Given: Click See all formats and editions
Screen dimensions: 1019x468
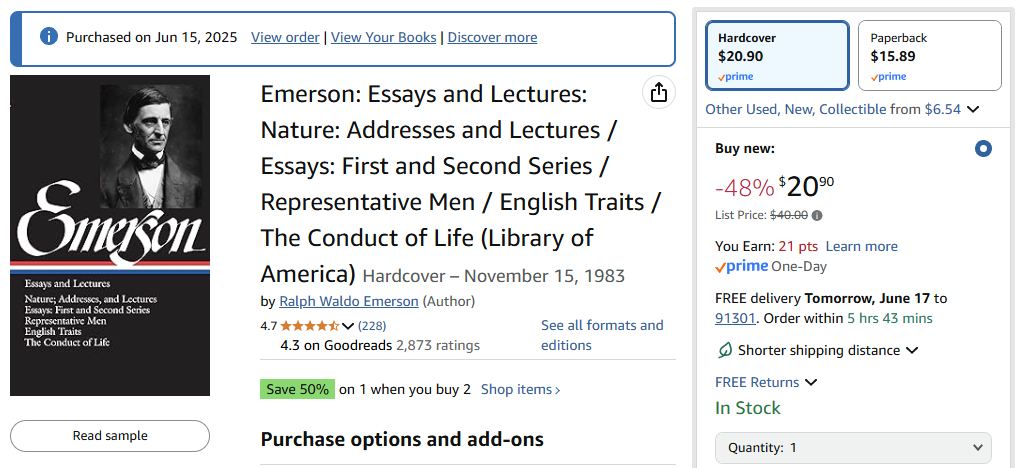Looking at the screenshot, I should point(602,335).
